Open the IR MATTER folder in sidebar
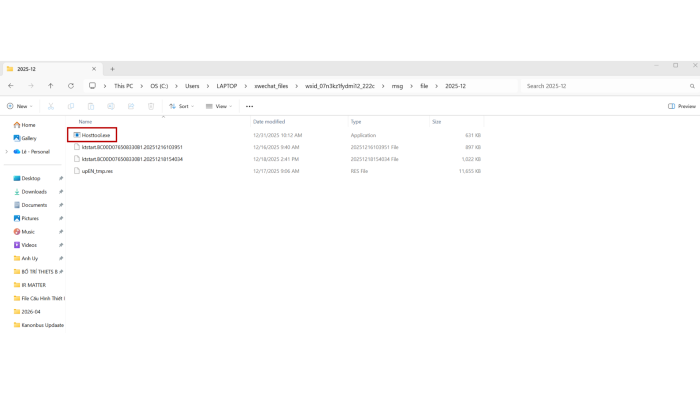700x394 pixels. pos(29,285)
